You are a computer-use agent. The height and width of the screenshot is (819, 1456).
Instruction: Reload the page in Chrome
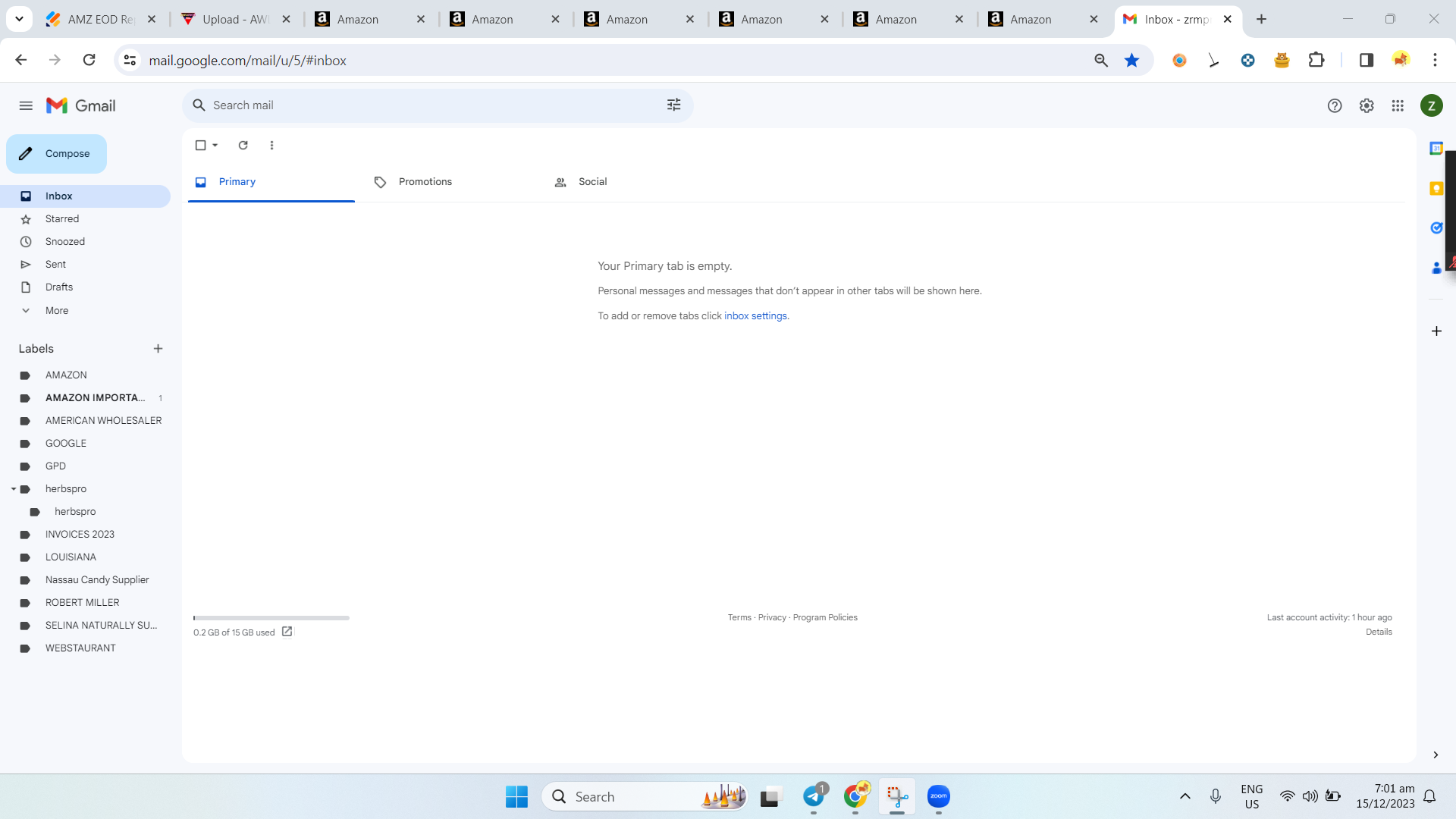click(89, 60)
